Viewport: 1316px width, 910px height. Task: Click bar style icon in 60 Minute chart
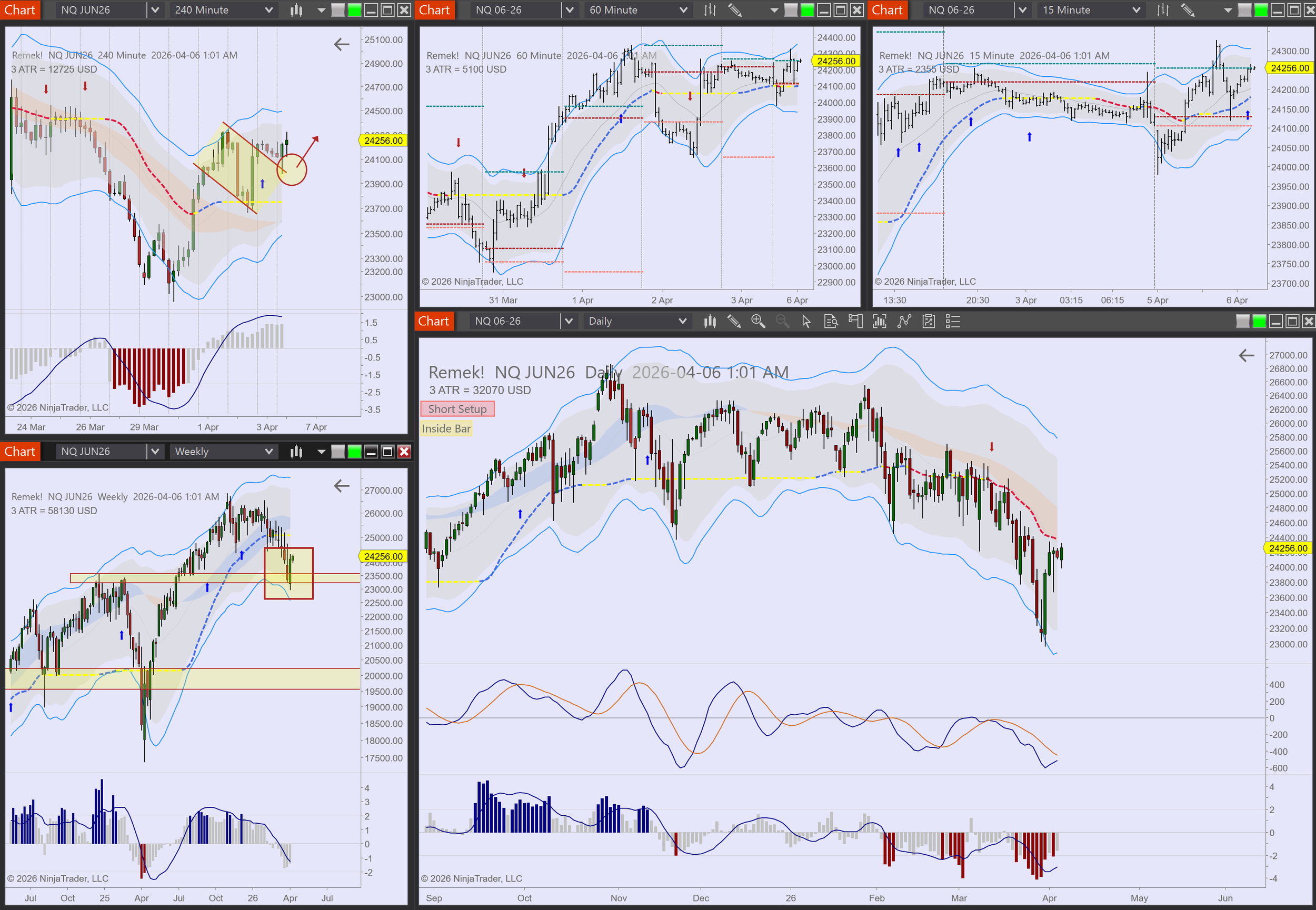(710, 9)
